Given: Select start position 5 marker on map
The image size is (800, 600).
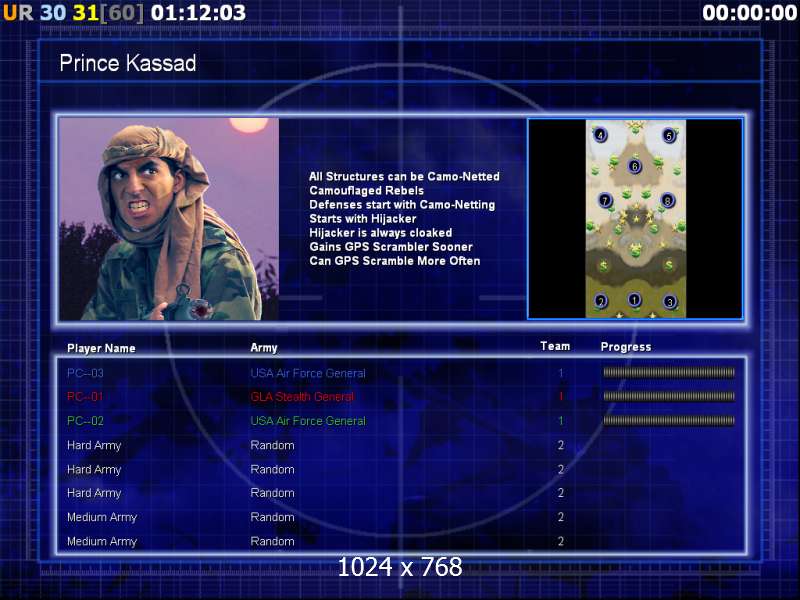Looking at the screenshot, I should [x=669, y=135].
